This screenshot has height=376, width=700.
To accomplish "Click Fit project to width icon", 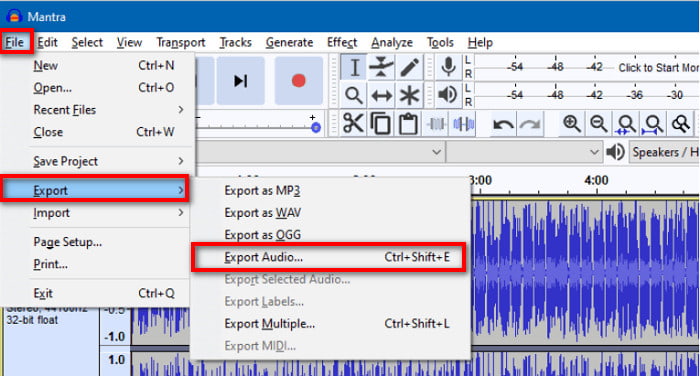I will pos(653,124).
